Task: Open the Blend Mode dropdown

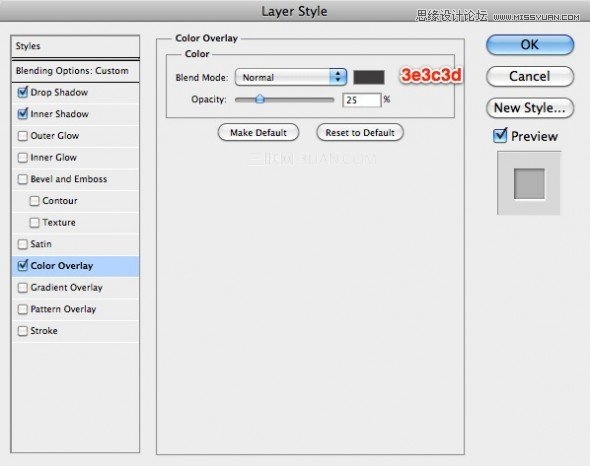Action: point(290,77)
